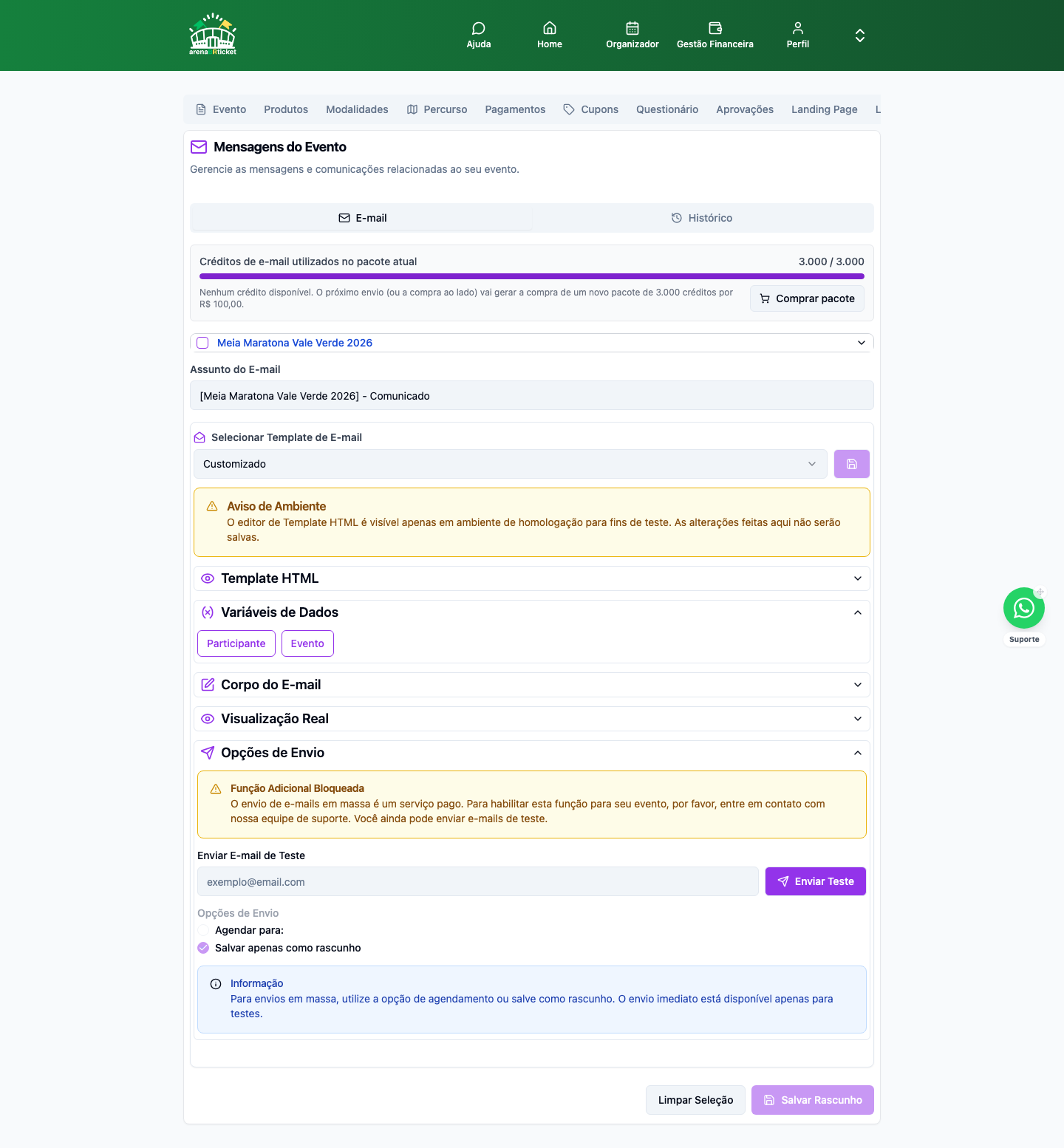Collapse the Opções de Envio section
This screenshot has height=1148, width=1064.
[532, 753]
